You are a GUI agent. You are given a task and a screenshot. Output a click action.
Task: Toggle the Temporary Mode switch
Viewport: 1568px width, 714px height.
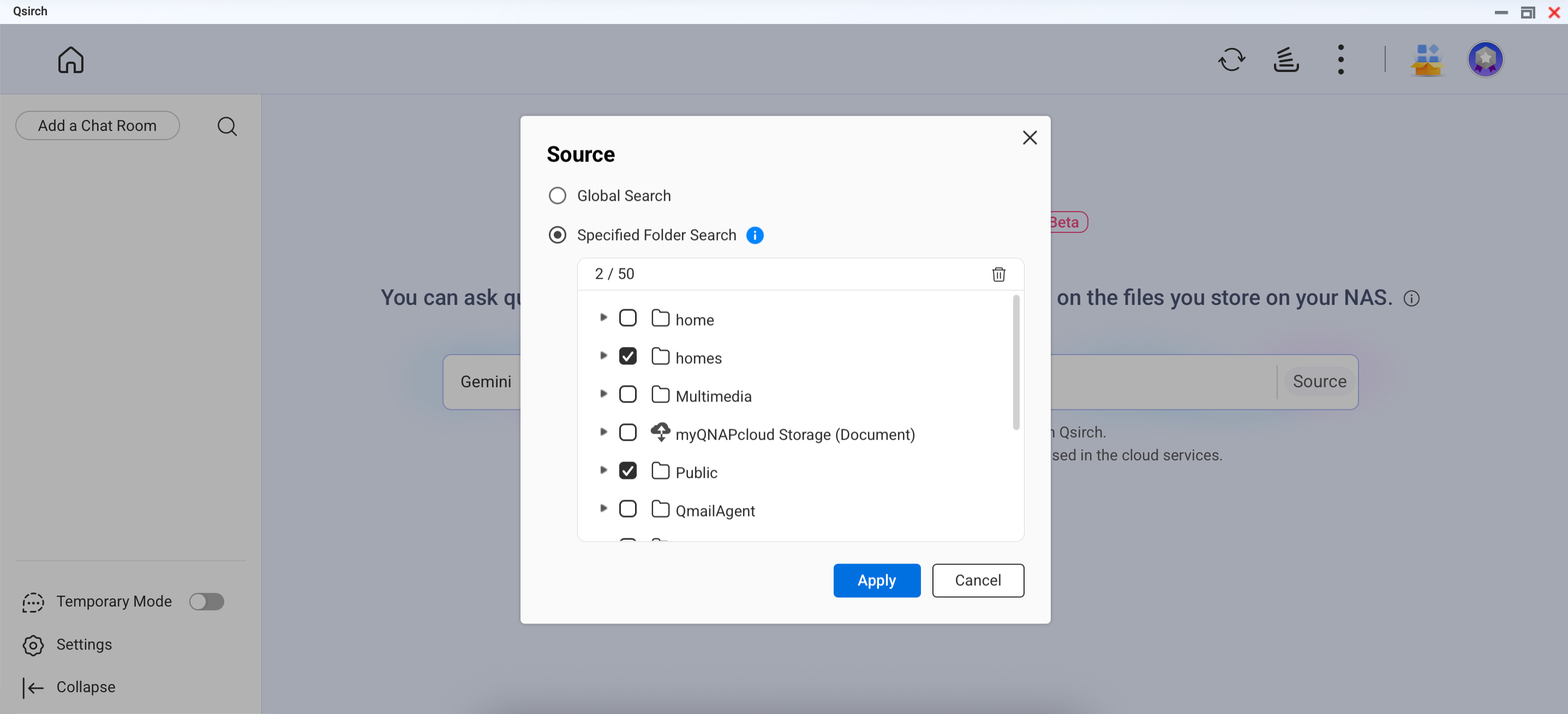point(206,602)
